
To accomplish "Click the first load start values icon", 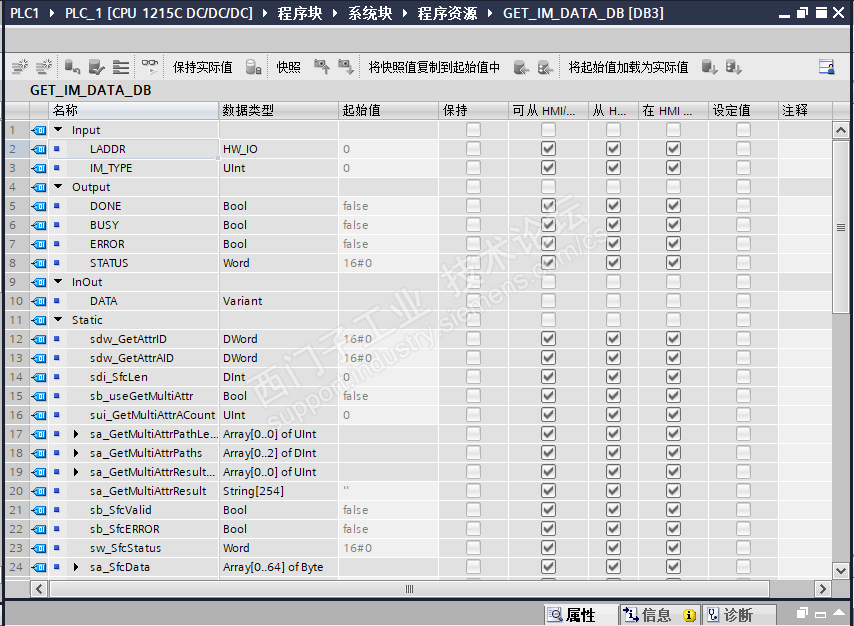I will [x=709, y=67].
